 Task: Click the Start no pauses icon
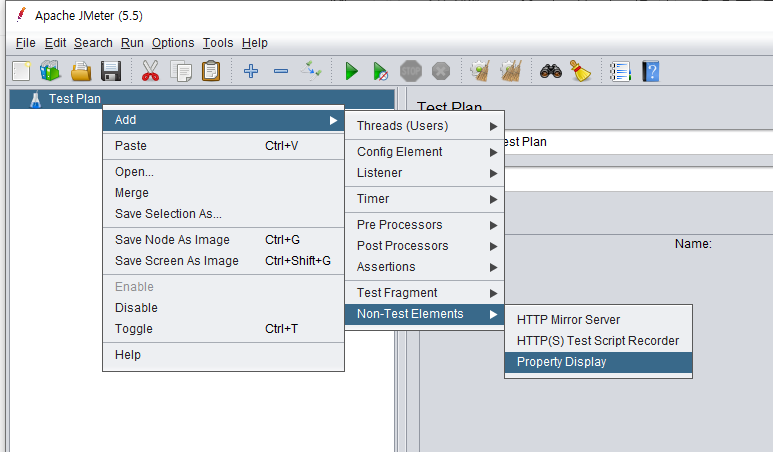pos(380,71)
